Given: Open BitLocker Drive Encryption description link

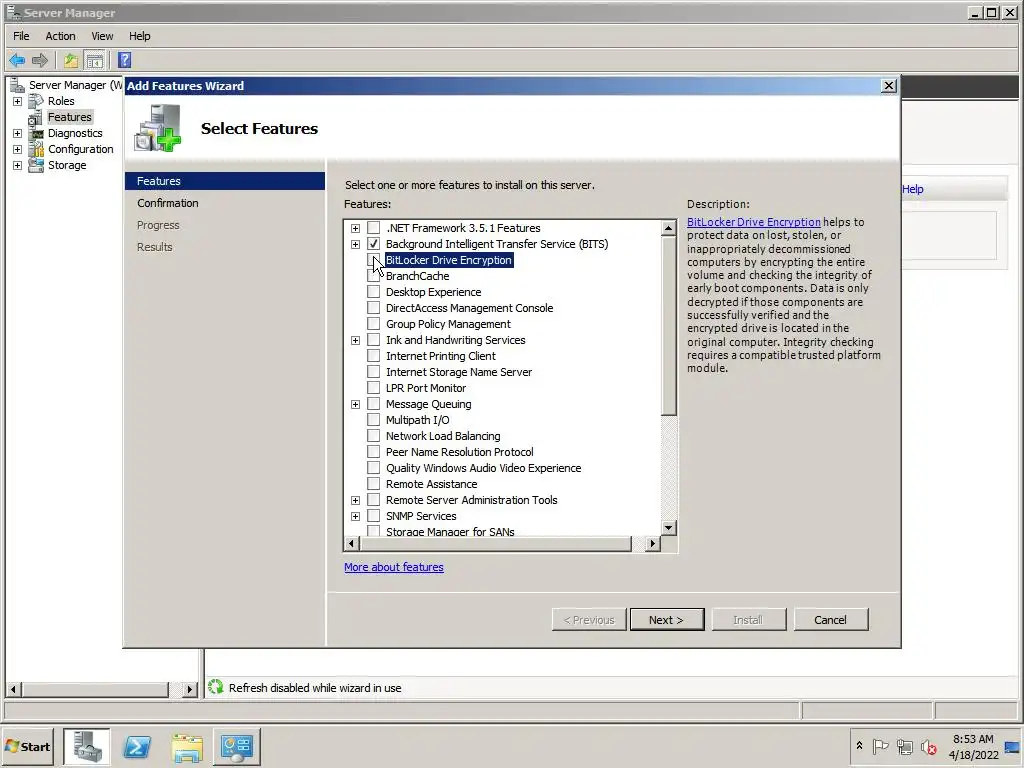Looking at the screenshot, I should [x=754, y=222].
